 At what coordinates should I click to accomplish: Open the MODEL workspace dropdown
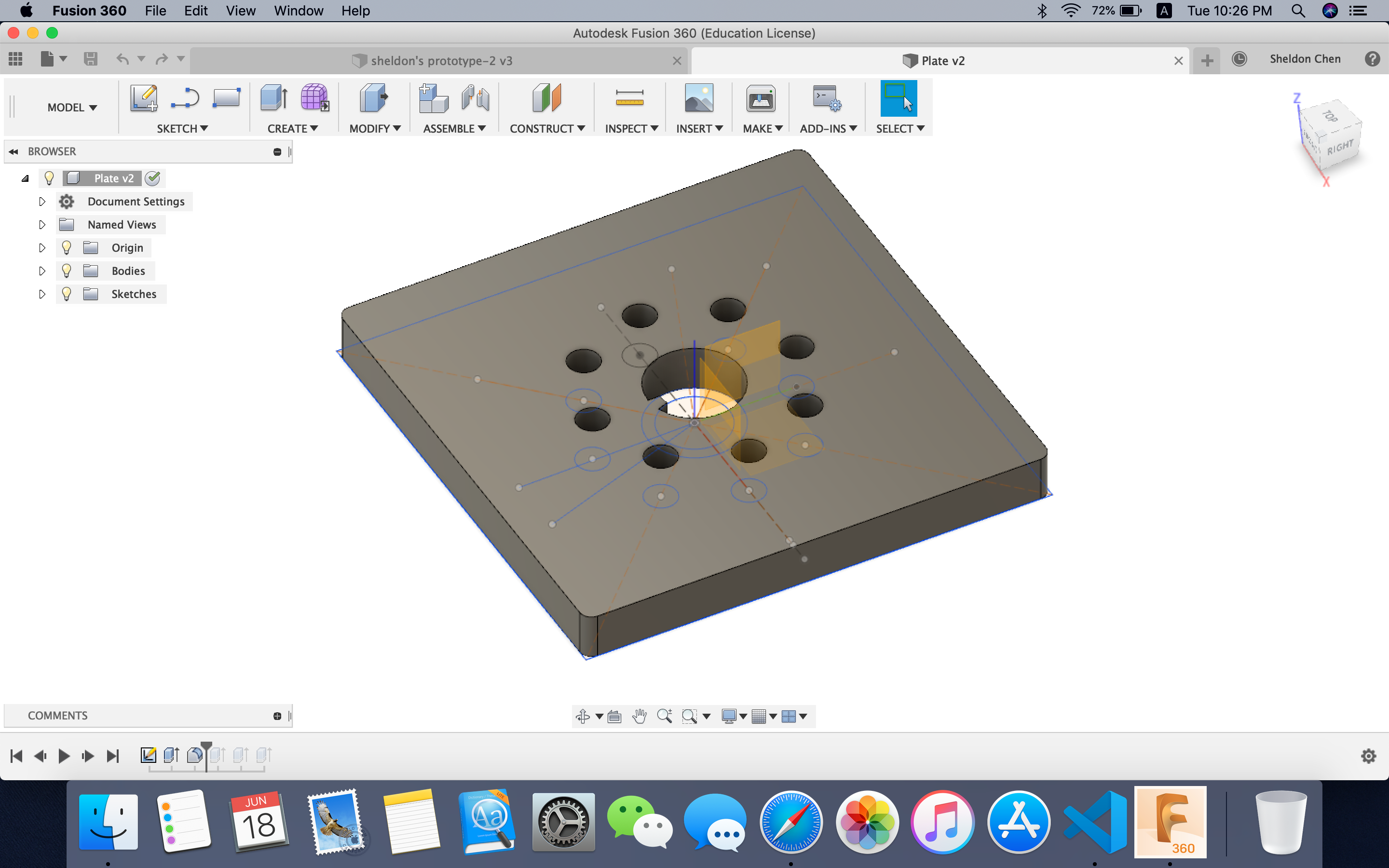point(72,108)
